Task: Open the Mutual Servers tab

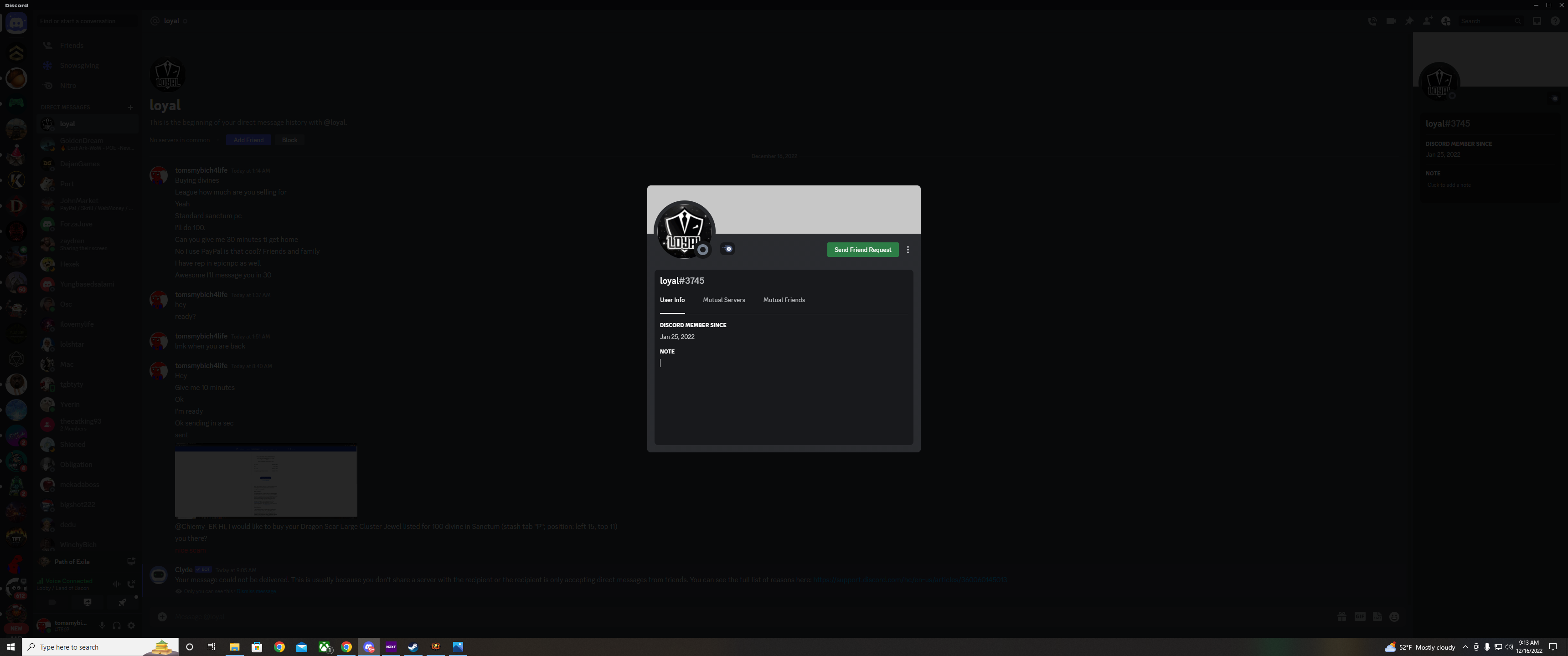Action: pos(724,300)
